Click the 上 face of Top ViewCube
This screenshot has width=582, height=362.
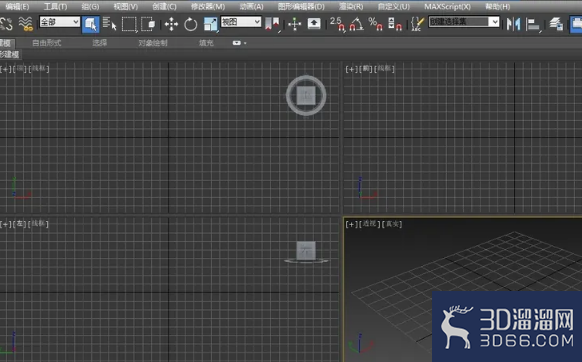pyautogui.click(x=306, y=96)
